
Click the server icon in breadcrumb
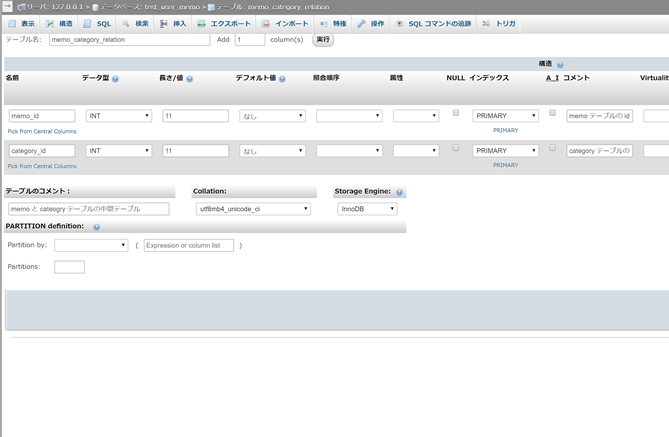click(21, 7)
